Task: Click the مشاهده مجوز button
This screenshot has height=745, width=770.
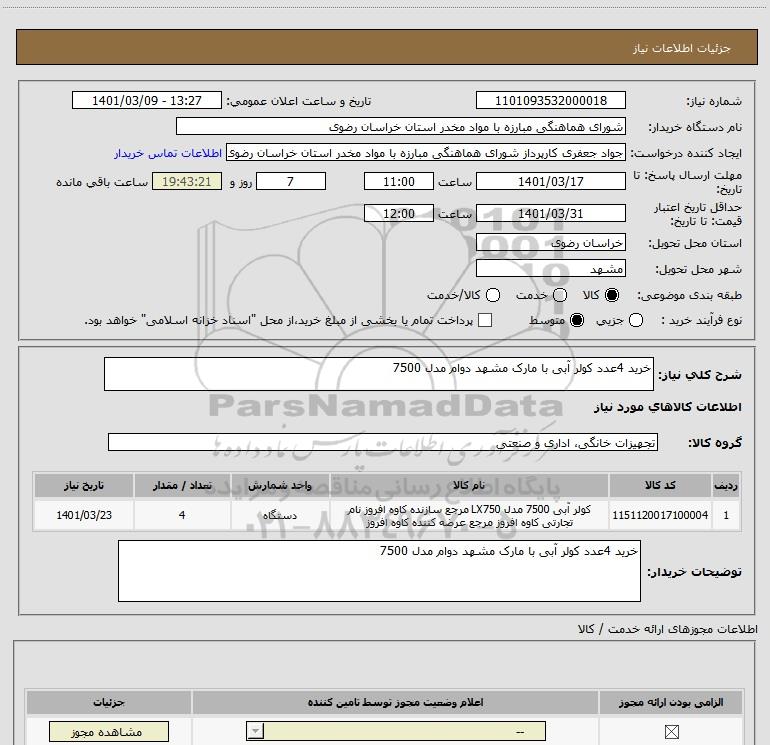Action: tap(109, 732)
